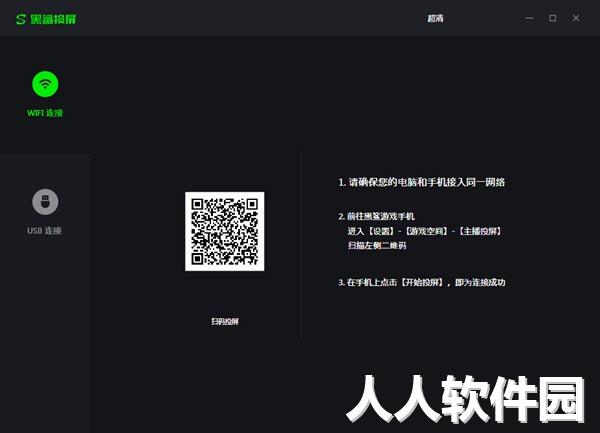Click step 3 text about 【开始投屏】
The width and height of the screenshot is (600, 433).
tap(422, 282)
